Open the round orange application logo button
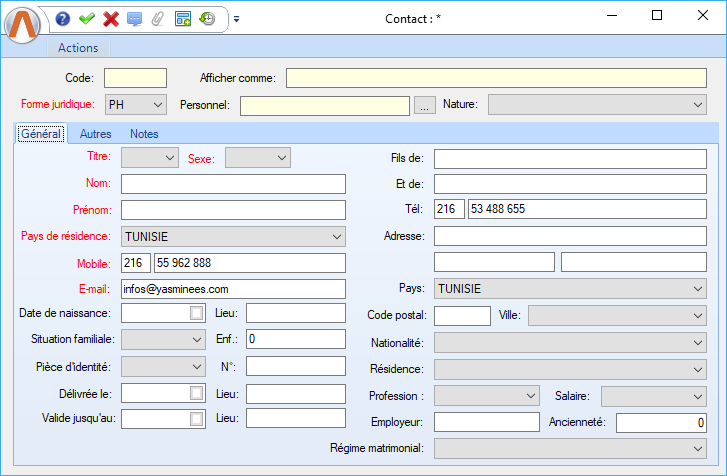The width and height of the screenshot is (727, 476). (23, 24)
